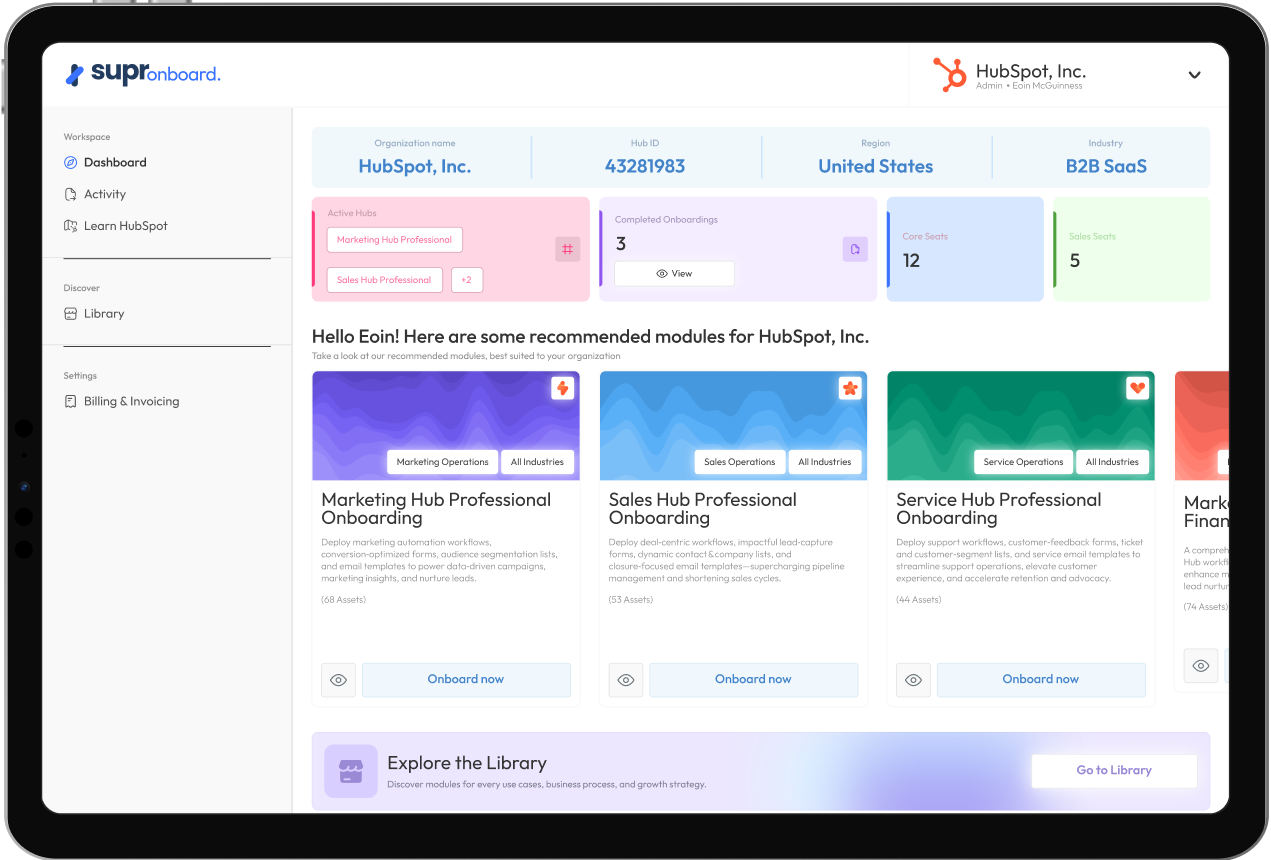
Task: Preview Marketing Hub Professional Onboarding with eye icon
Action: [x=339, y=680]
